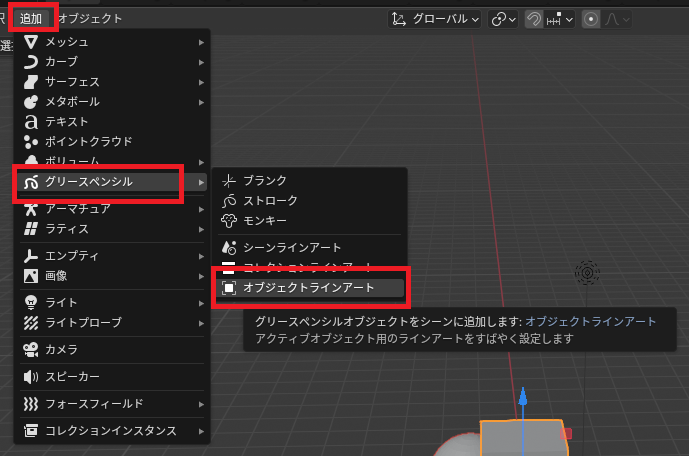Choose オブジェクトラインアート from the submenu
The image size is (689, 456).
coord(308,288)
